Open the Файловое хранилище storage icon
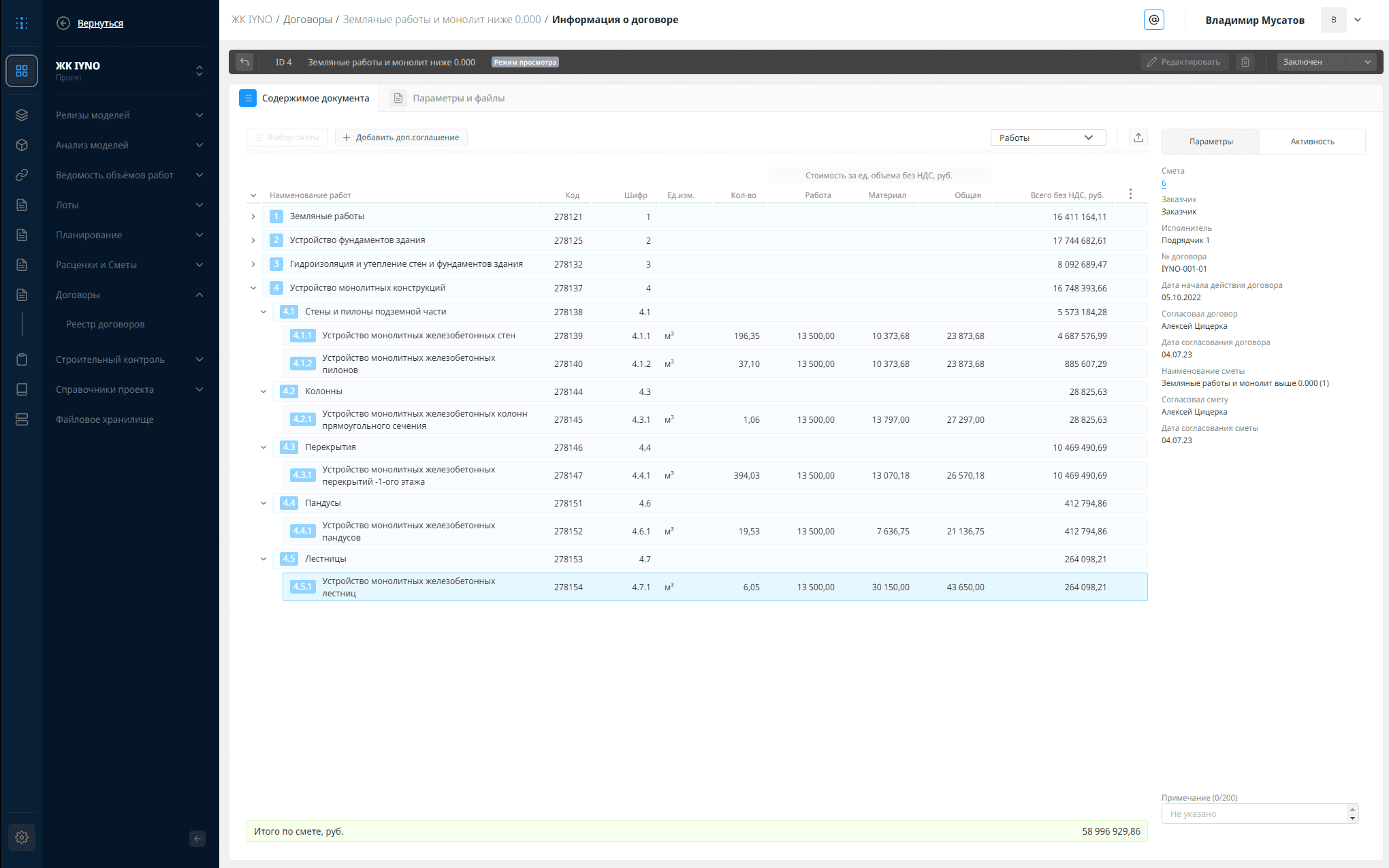This screenshot has height=868, width=1389. click(x=22, y=419)
